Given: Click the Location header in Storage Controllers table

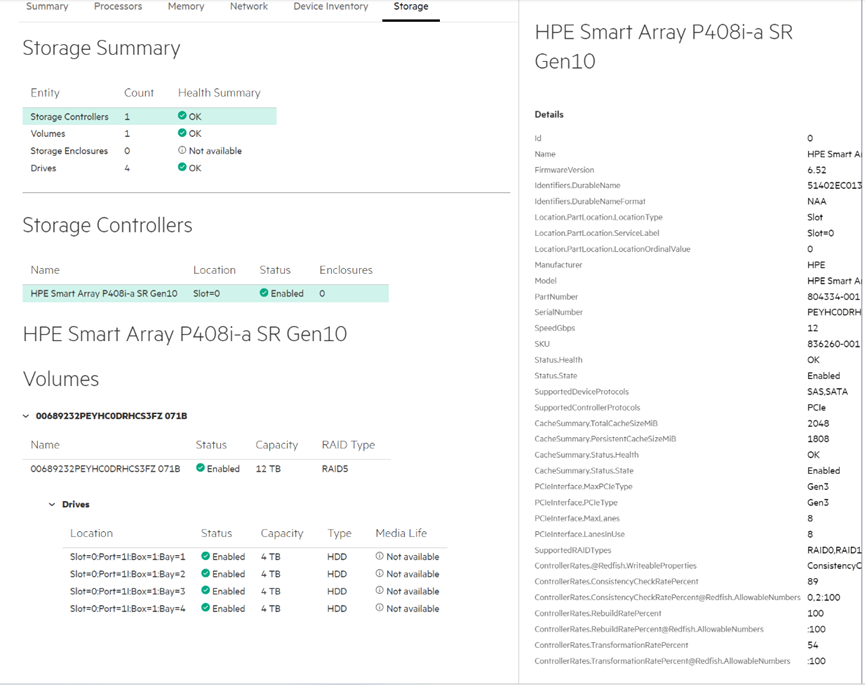Looking at the screenshot, I should (214, 270).
